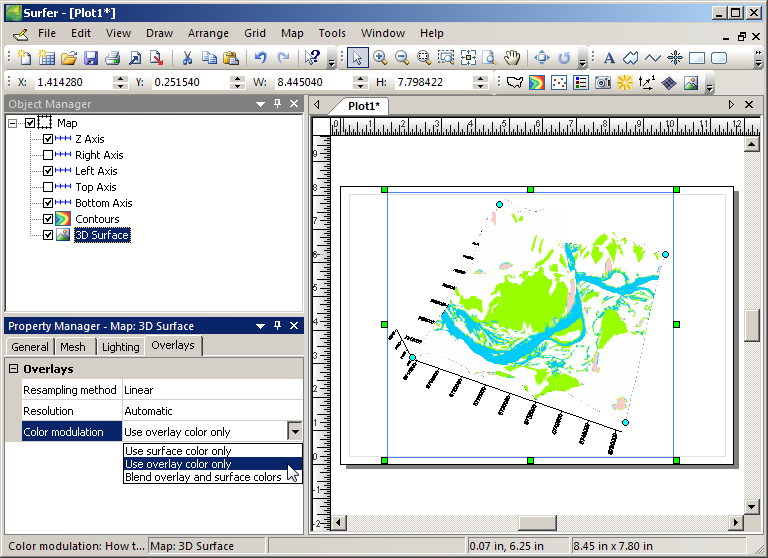Collapse the Overlays property section

tap(13, 369)
